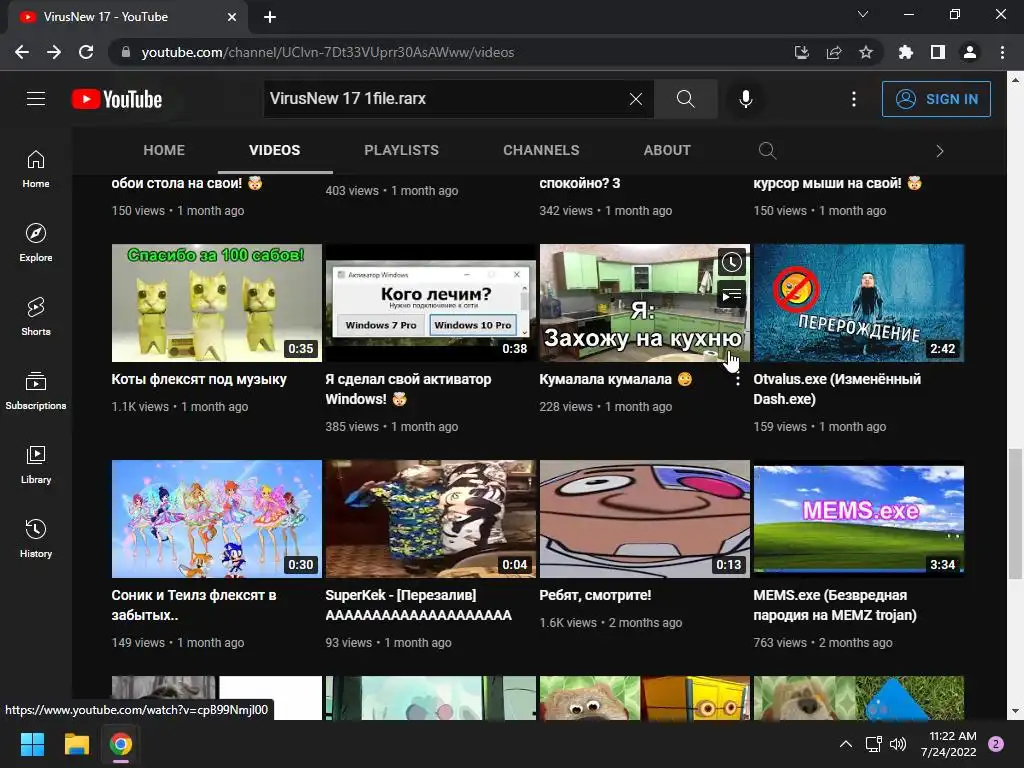Open Shorts in the sidebar

pyautogui.click(x=36, y=317)
